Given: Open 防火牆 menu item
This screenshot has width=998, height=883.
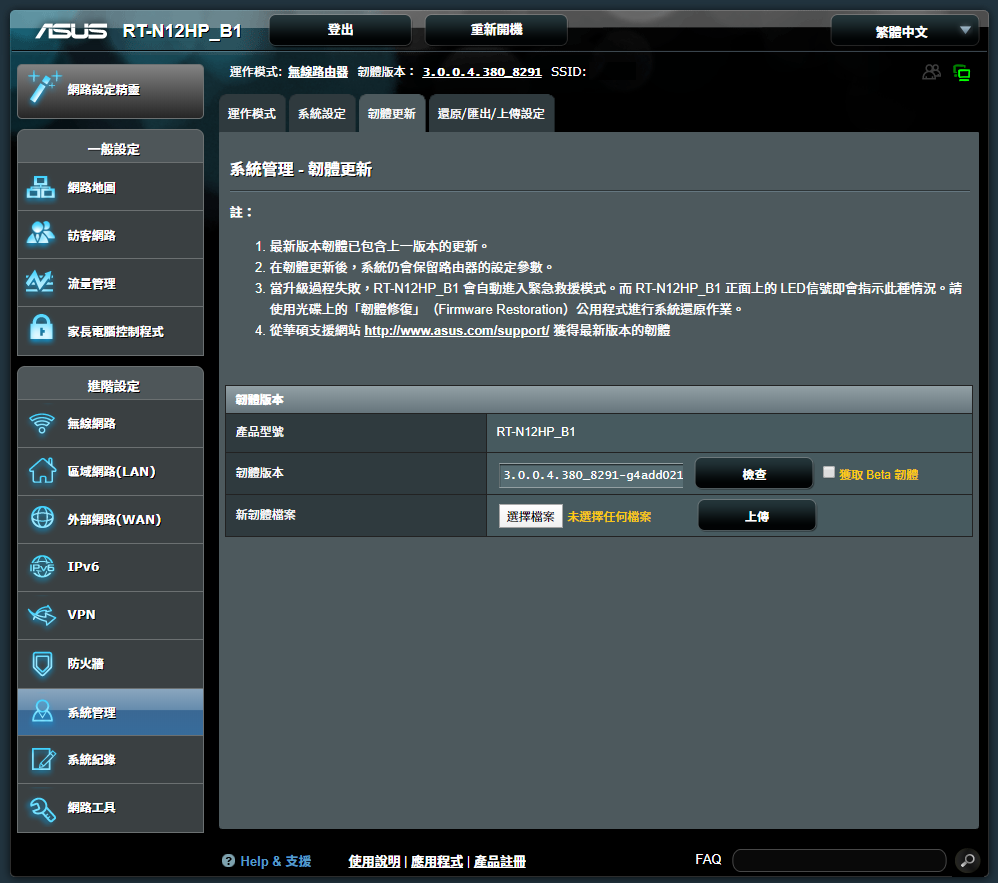Looking at the screenshot, I should (x=111, y=663).
